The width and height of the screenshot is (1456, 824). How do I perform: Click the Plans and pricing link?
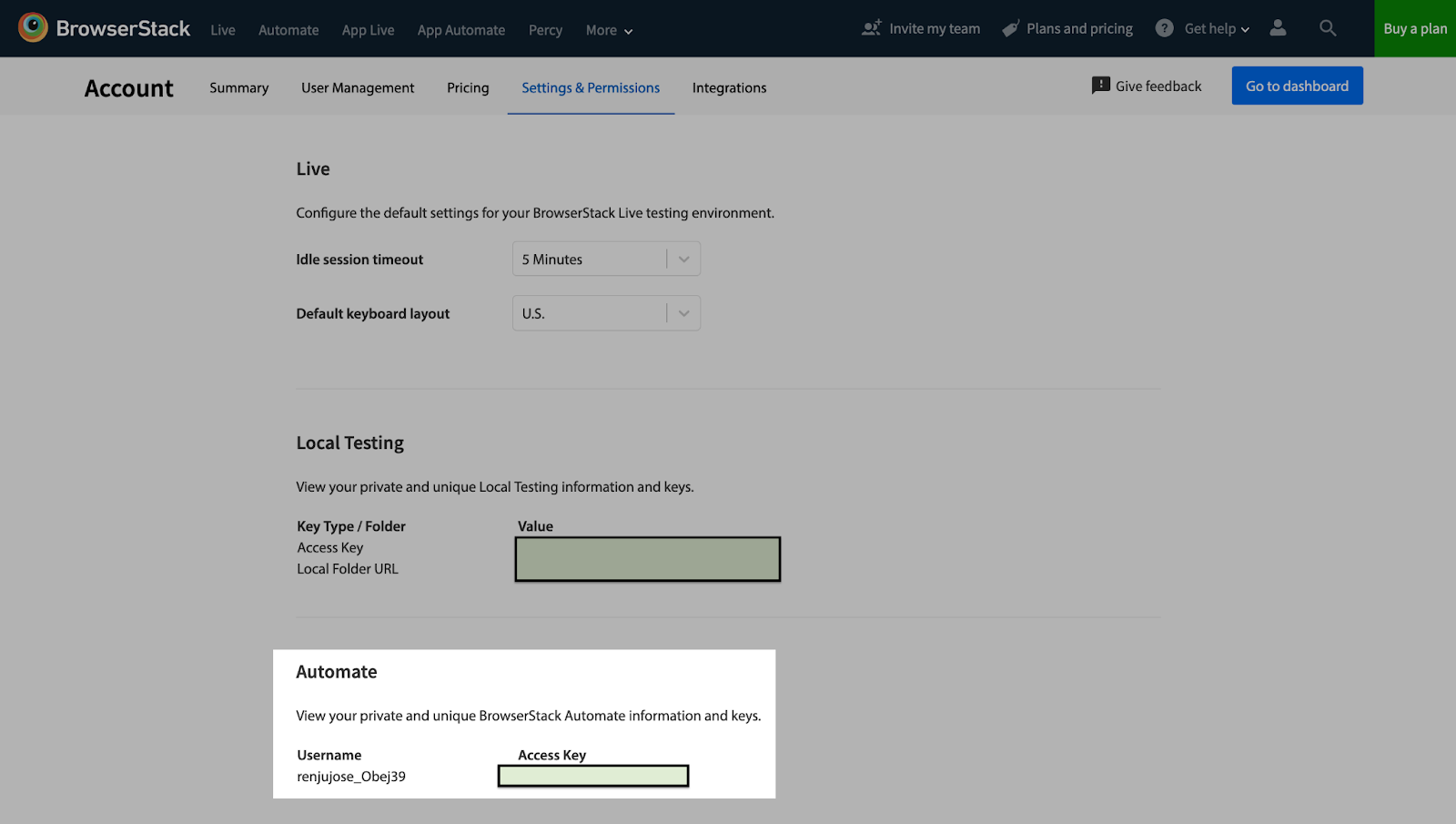[1079, 28]
